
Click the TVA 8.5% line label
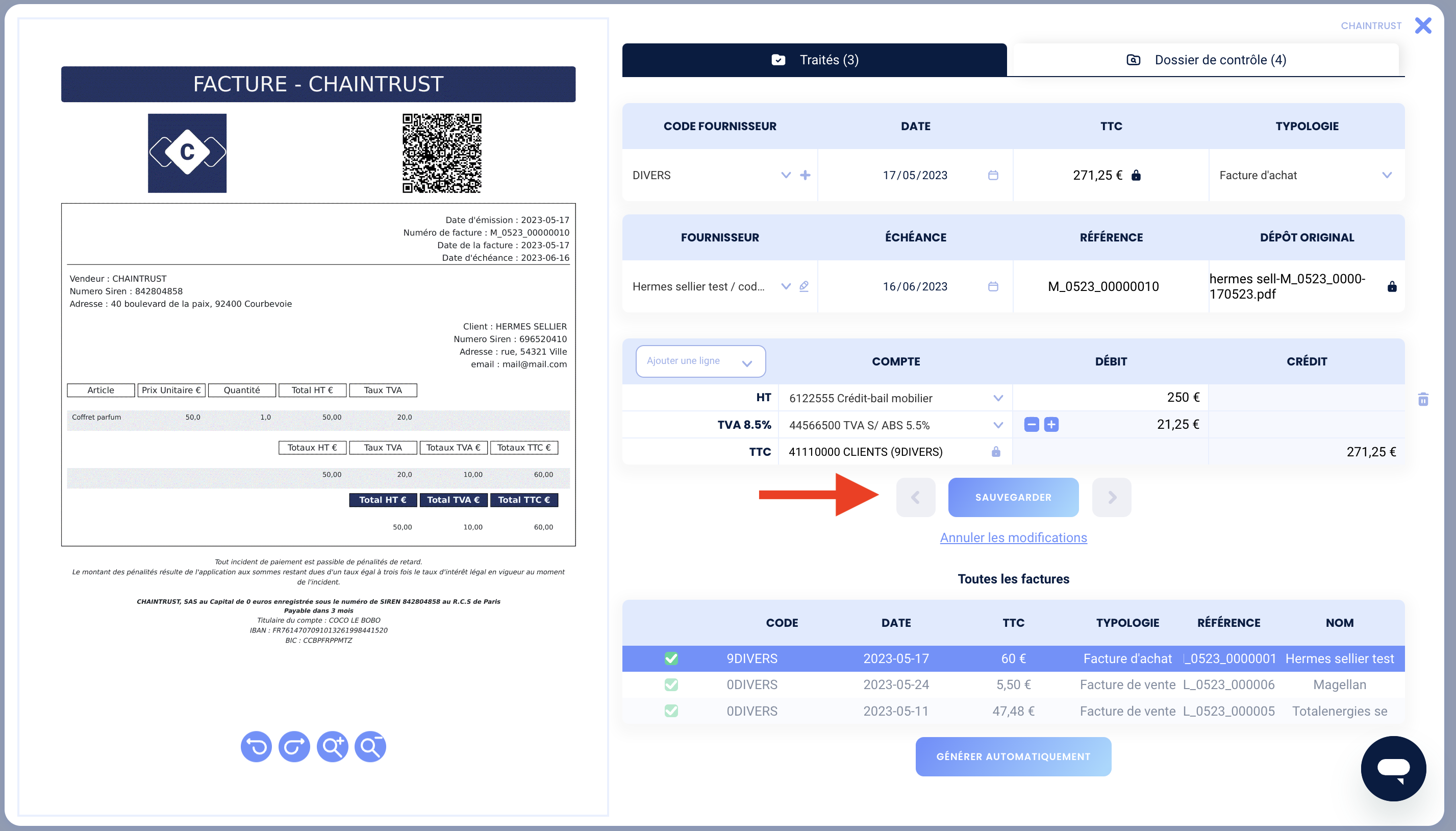pyautogui.click(x=744, y=425)
